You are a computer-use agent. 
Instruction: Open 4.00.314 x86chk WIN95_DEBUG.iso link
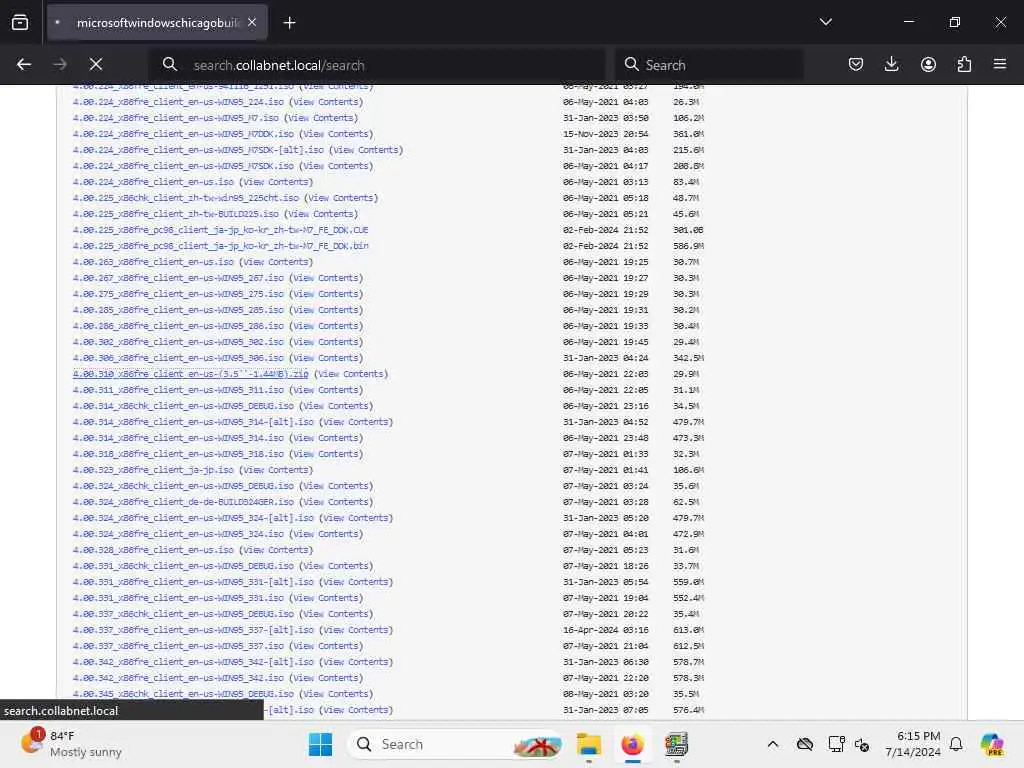pos(184,406)
